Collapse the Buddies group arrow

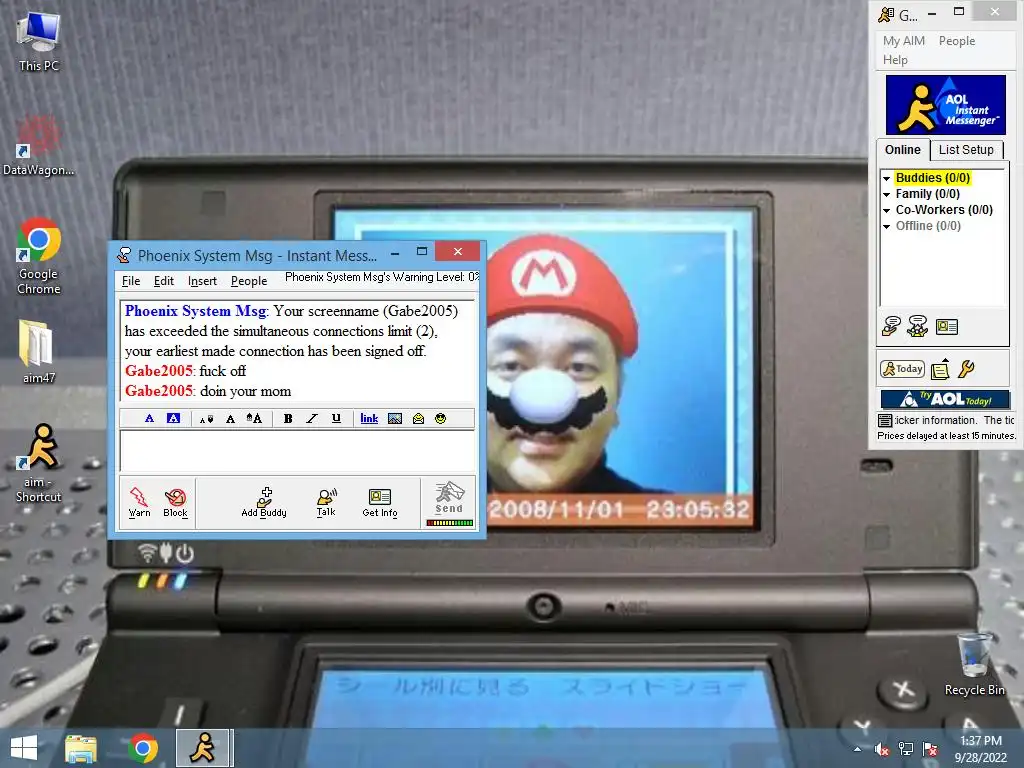tap(887, 178)
